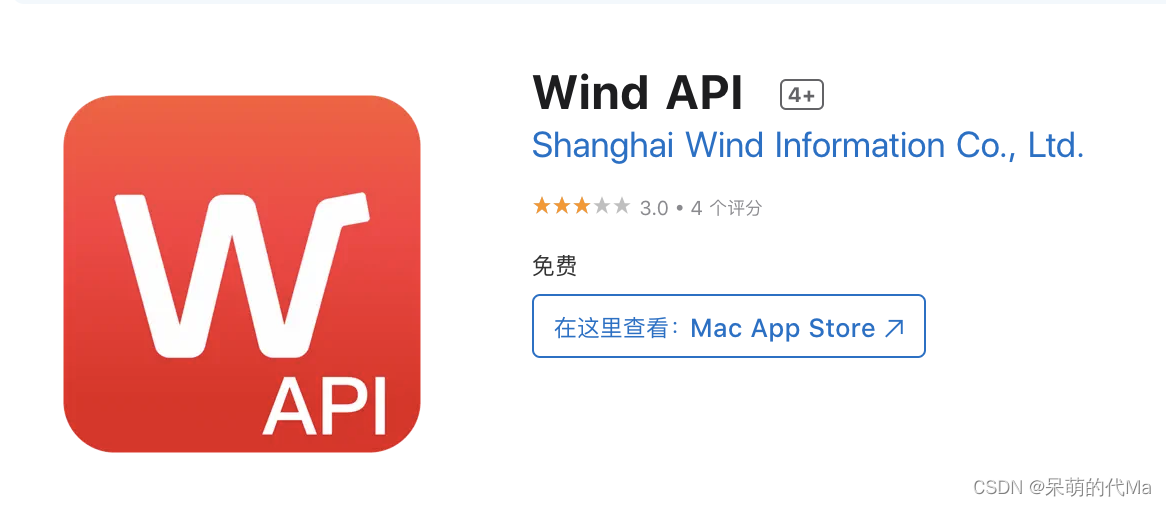Click the fourth gray rating star
The width and height of the screenshot is (1166, 506).
click(x=602, y=206)
